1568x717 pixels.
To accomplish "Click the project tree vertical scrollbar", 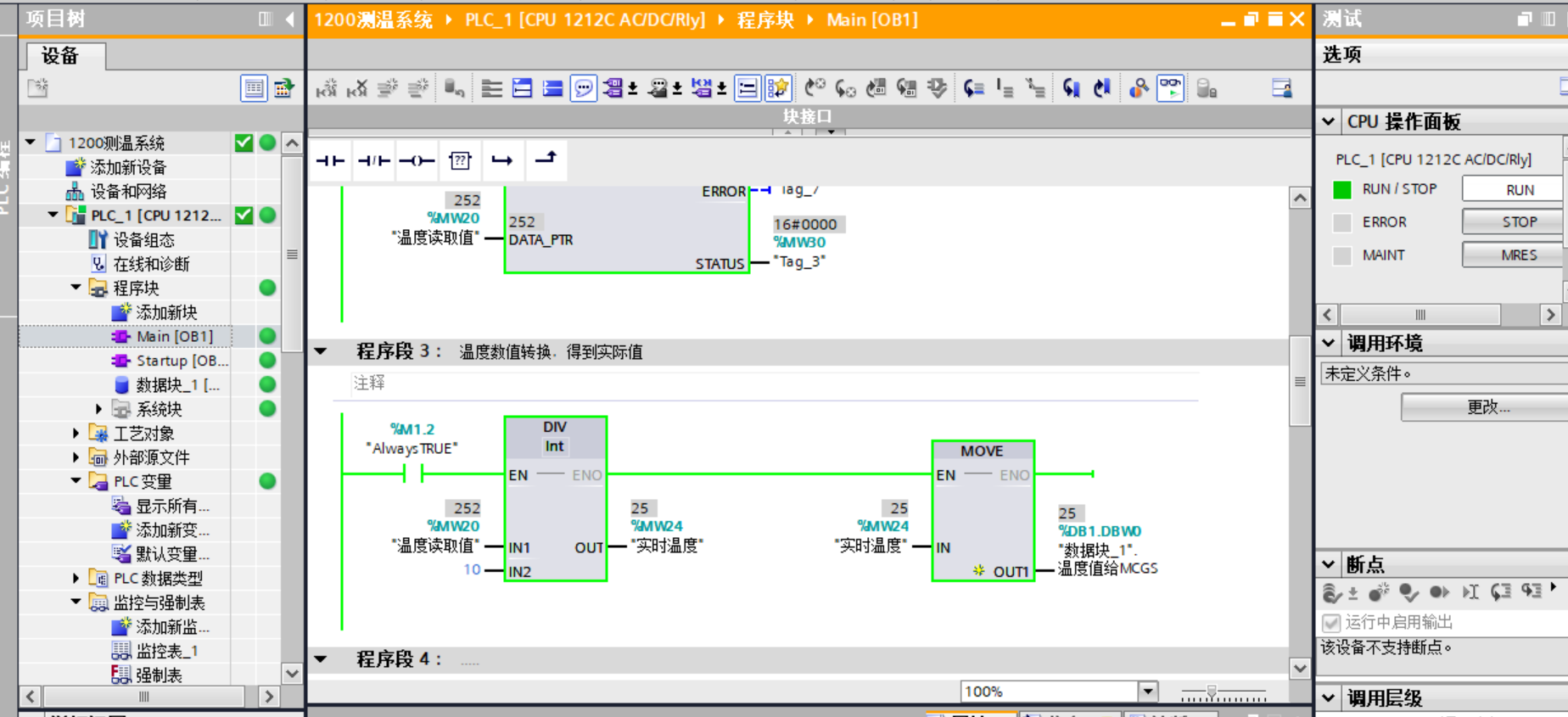I will coord(292,253).
